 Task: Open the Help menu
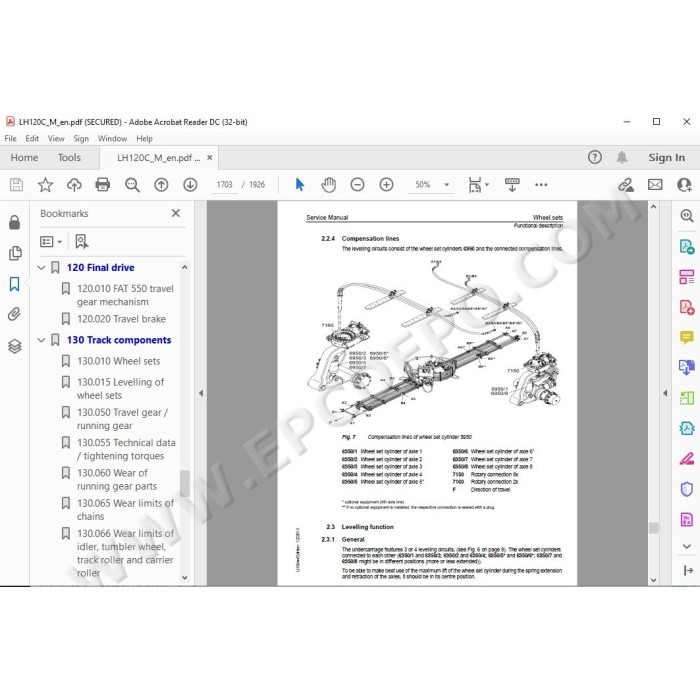(145, 138)
